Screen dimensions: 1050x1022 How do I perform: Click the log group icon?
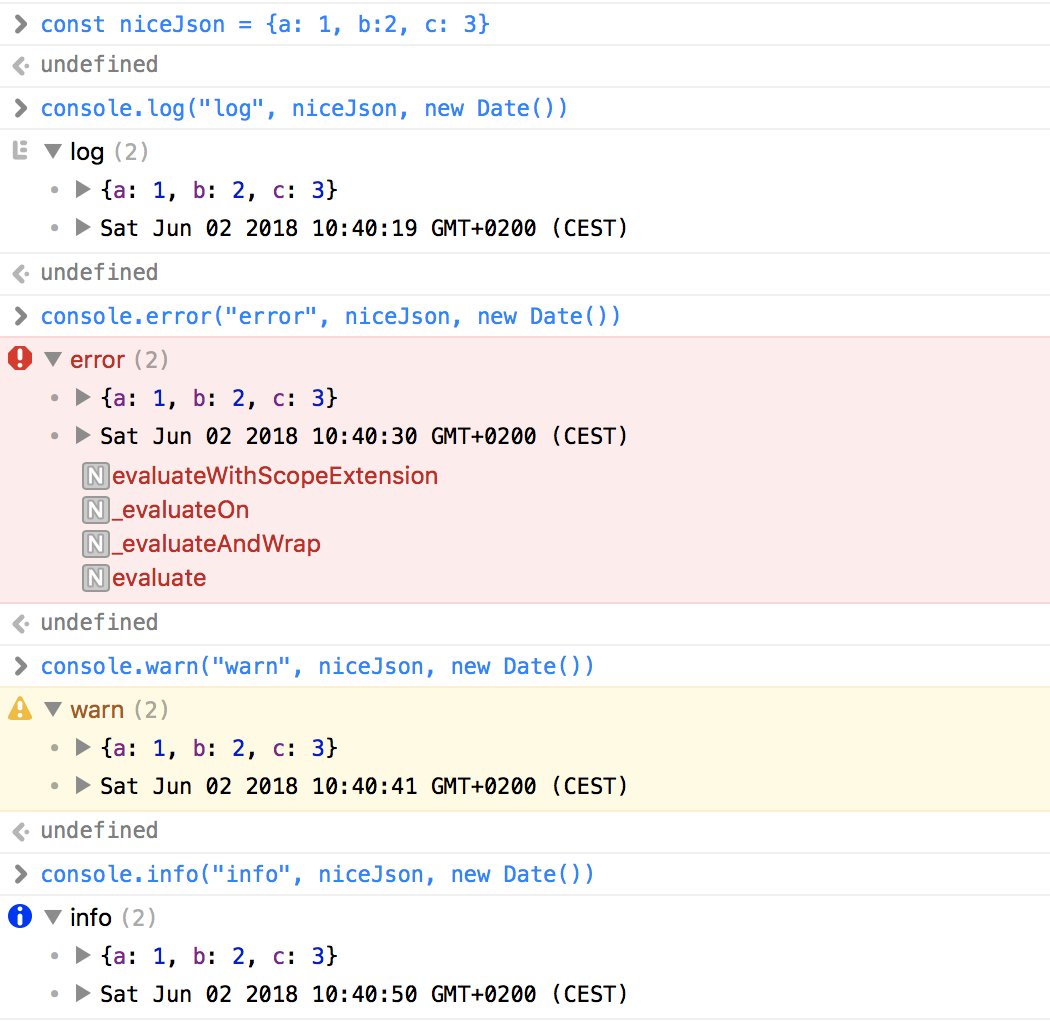[18, 152]
